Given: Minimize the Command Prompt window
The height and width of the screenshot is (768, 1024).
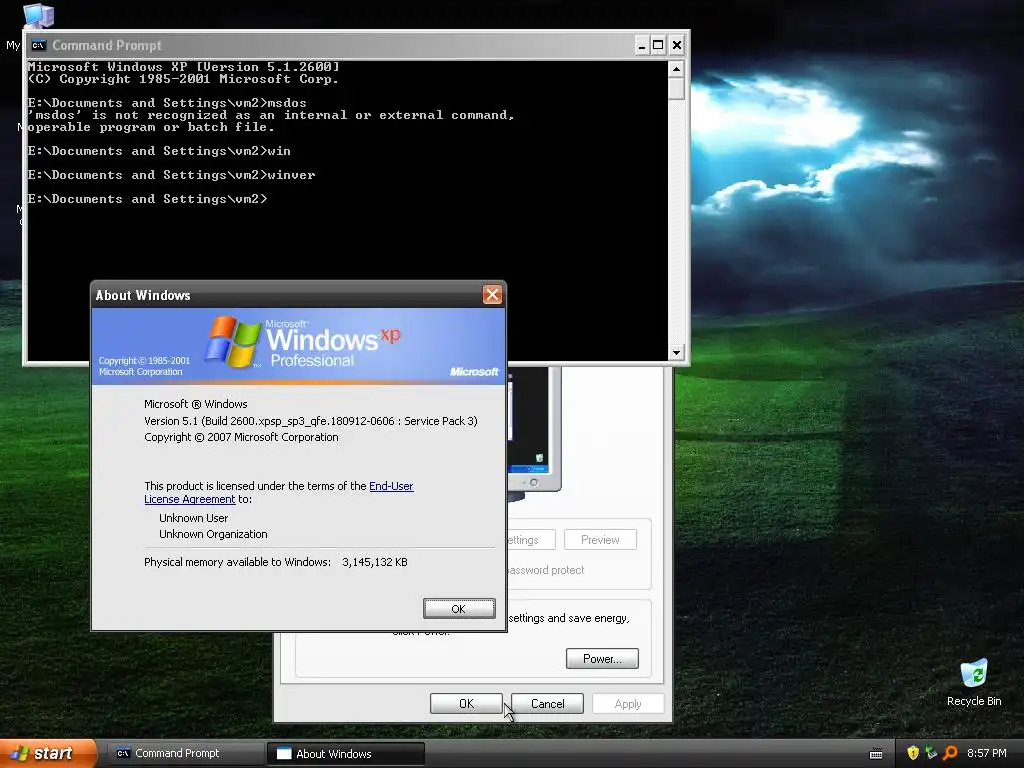Looking at the screenshot, I should [641, 45].
